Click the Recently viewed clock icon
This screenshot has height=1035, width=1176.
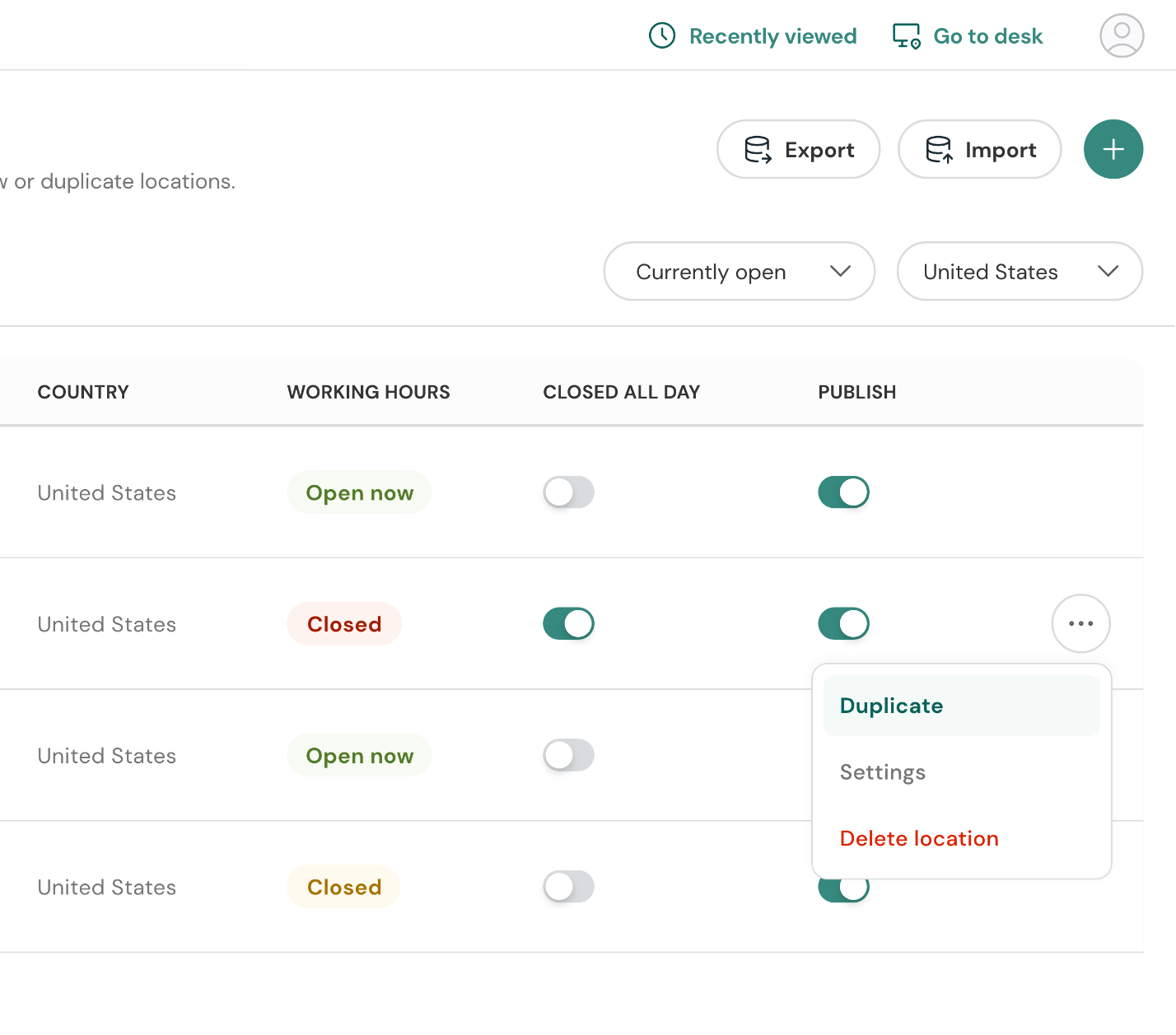662,36
